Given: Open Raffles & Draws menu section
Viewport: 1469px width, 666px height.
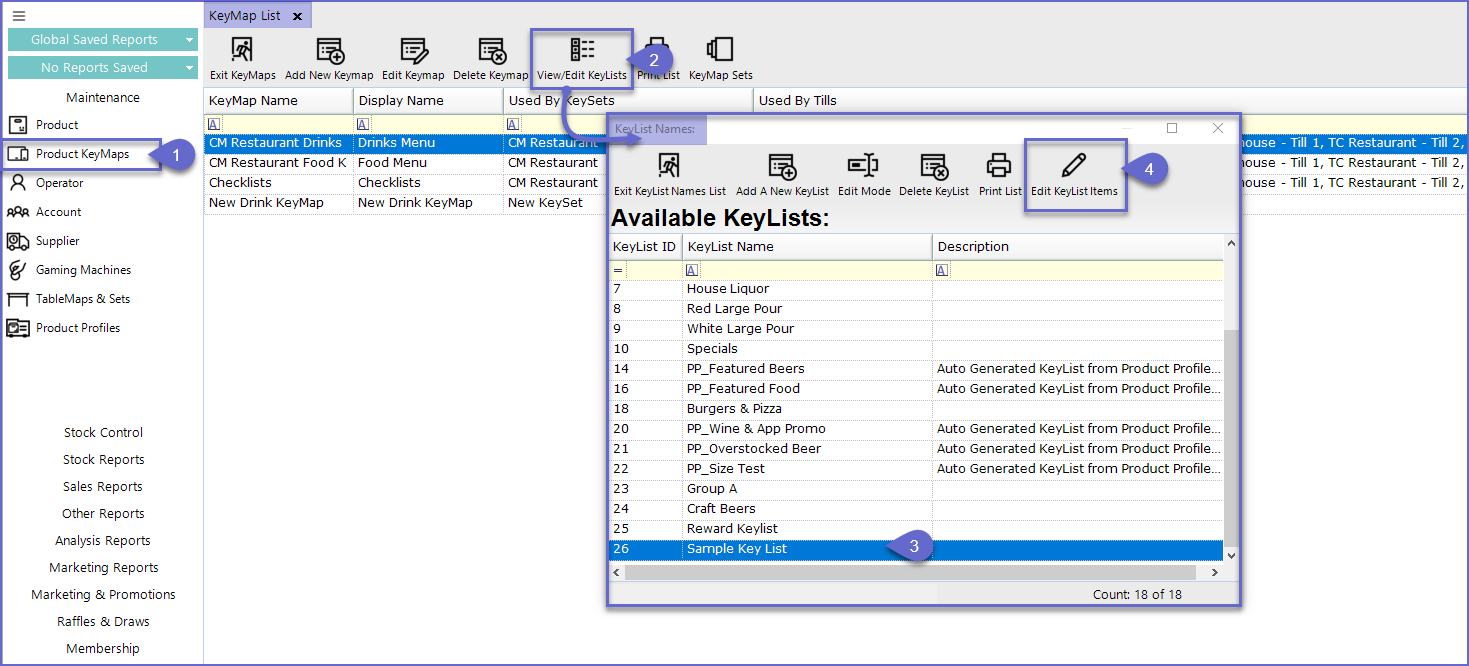Looking at the screenshot, I should pos(103,622).
